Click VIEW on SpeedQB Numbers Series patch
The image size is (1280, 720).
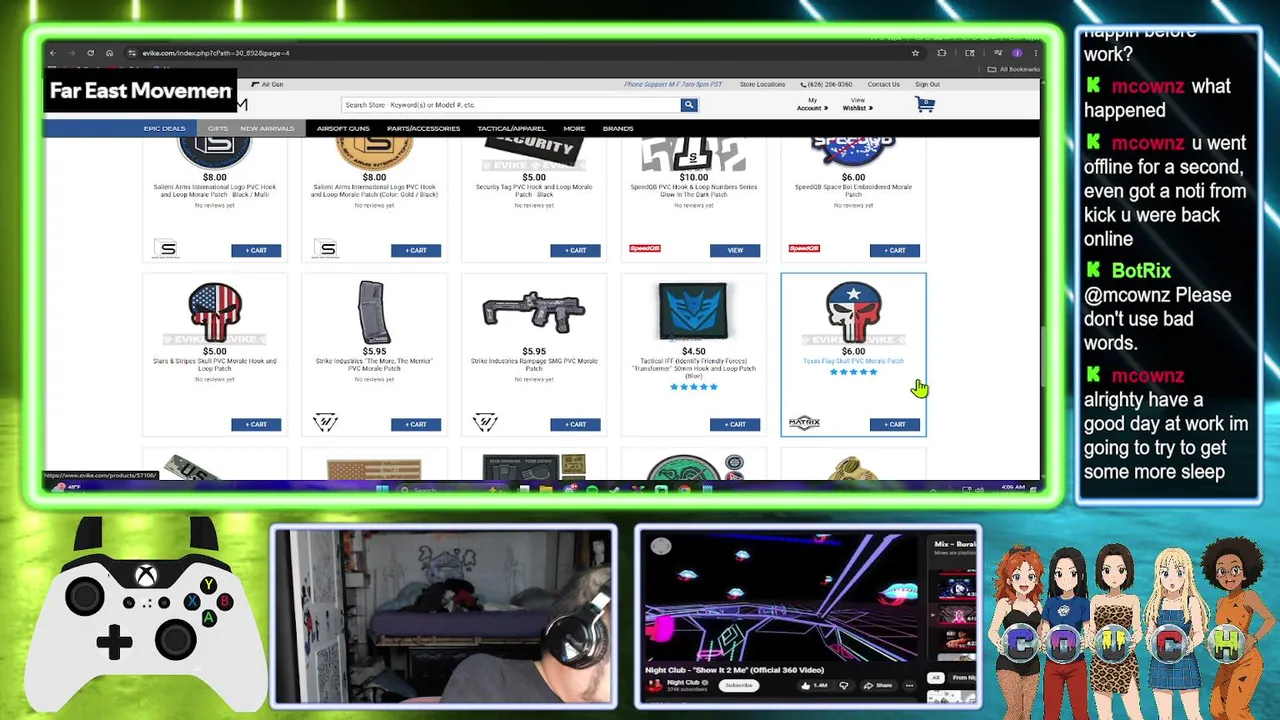pyautogui.click(x=735, y=250)
